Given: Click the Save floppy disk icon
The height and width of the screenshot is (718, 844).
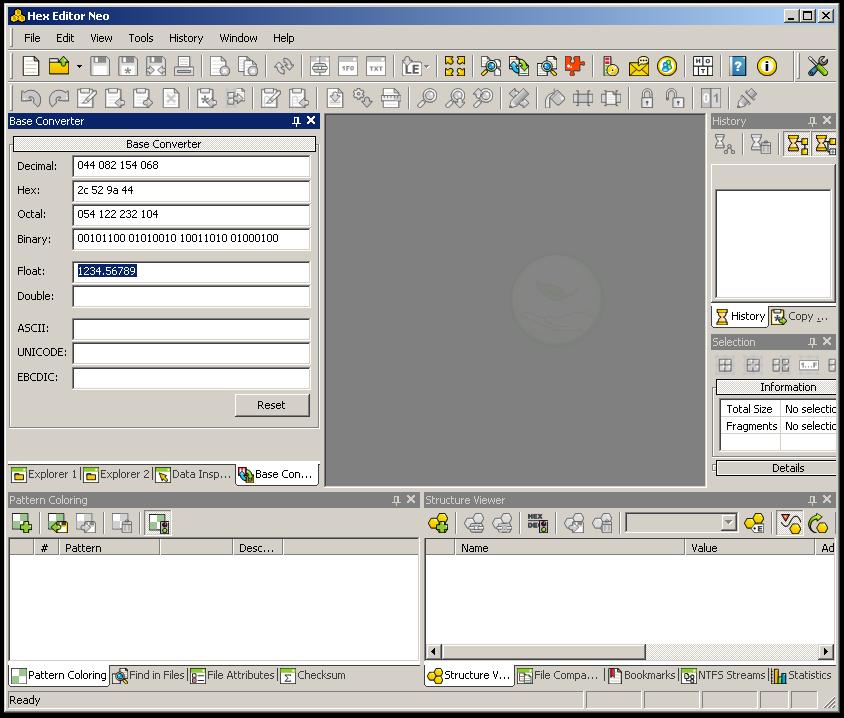Looking at the screenshot, I should [100, 66].
